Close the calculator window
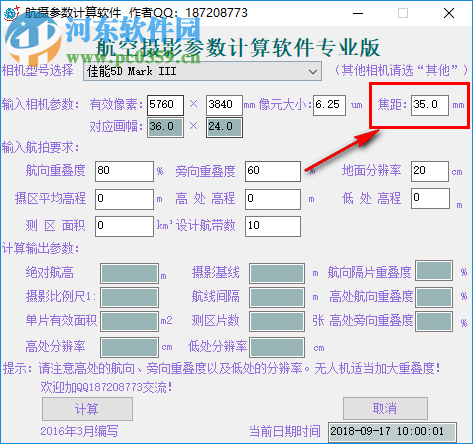Image resolution: width=473 pixels, height=444 pixels. click(x=449, y=13)
